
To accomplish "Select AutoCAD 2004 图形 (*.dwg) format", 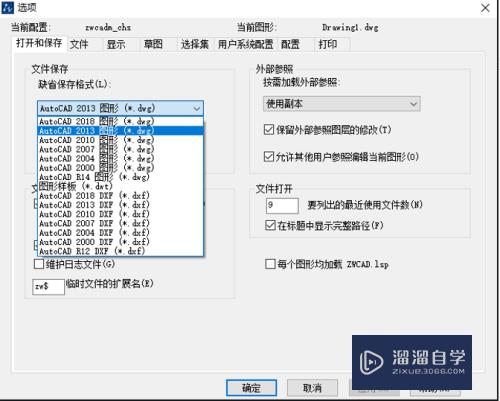I will click(120, 158).
